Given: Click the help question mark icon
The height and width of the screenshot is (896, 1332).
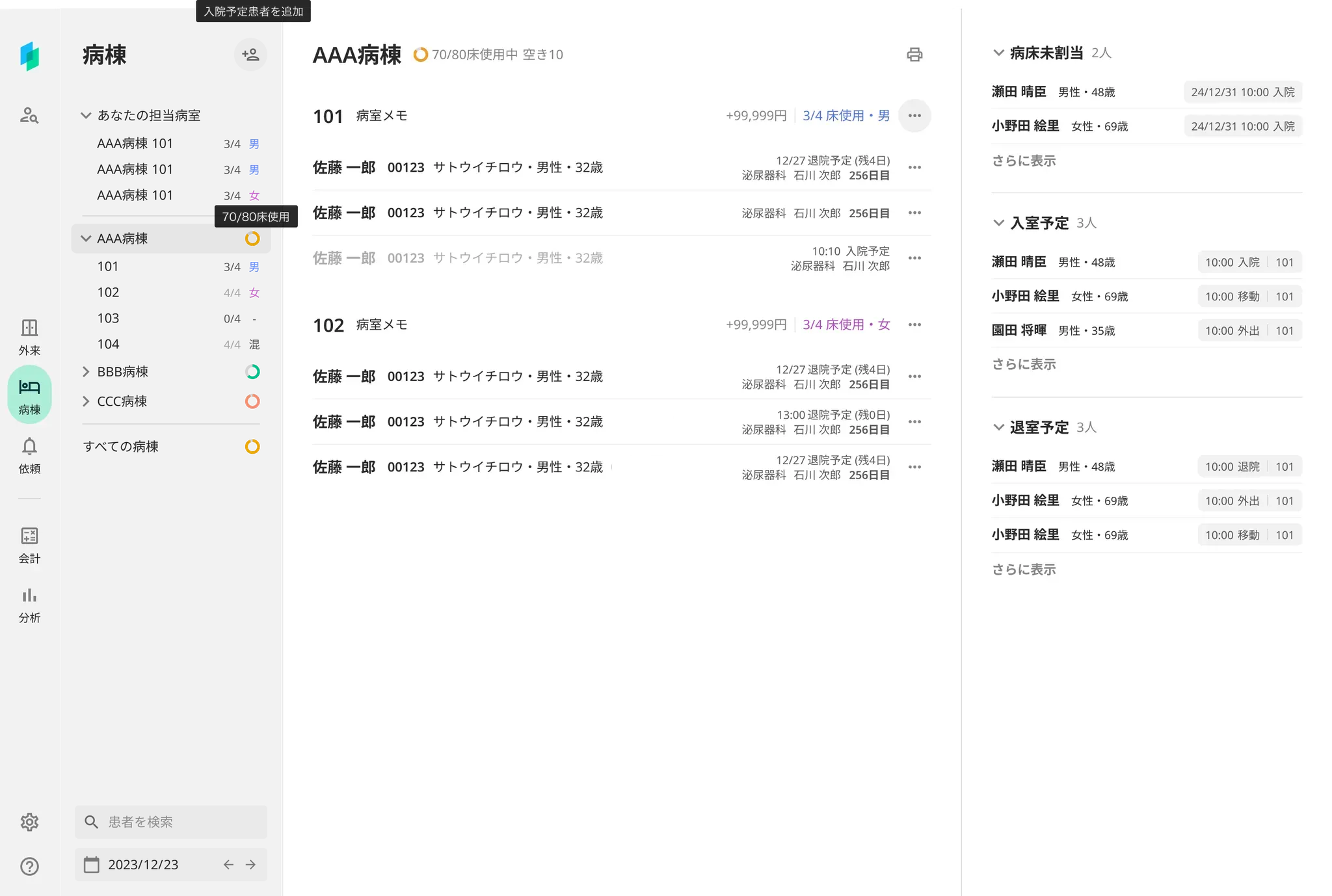Looking at the screenshot, I should [x=29, y=866].
